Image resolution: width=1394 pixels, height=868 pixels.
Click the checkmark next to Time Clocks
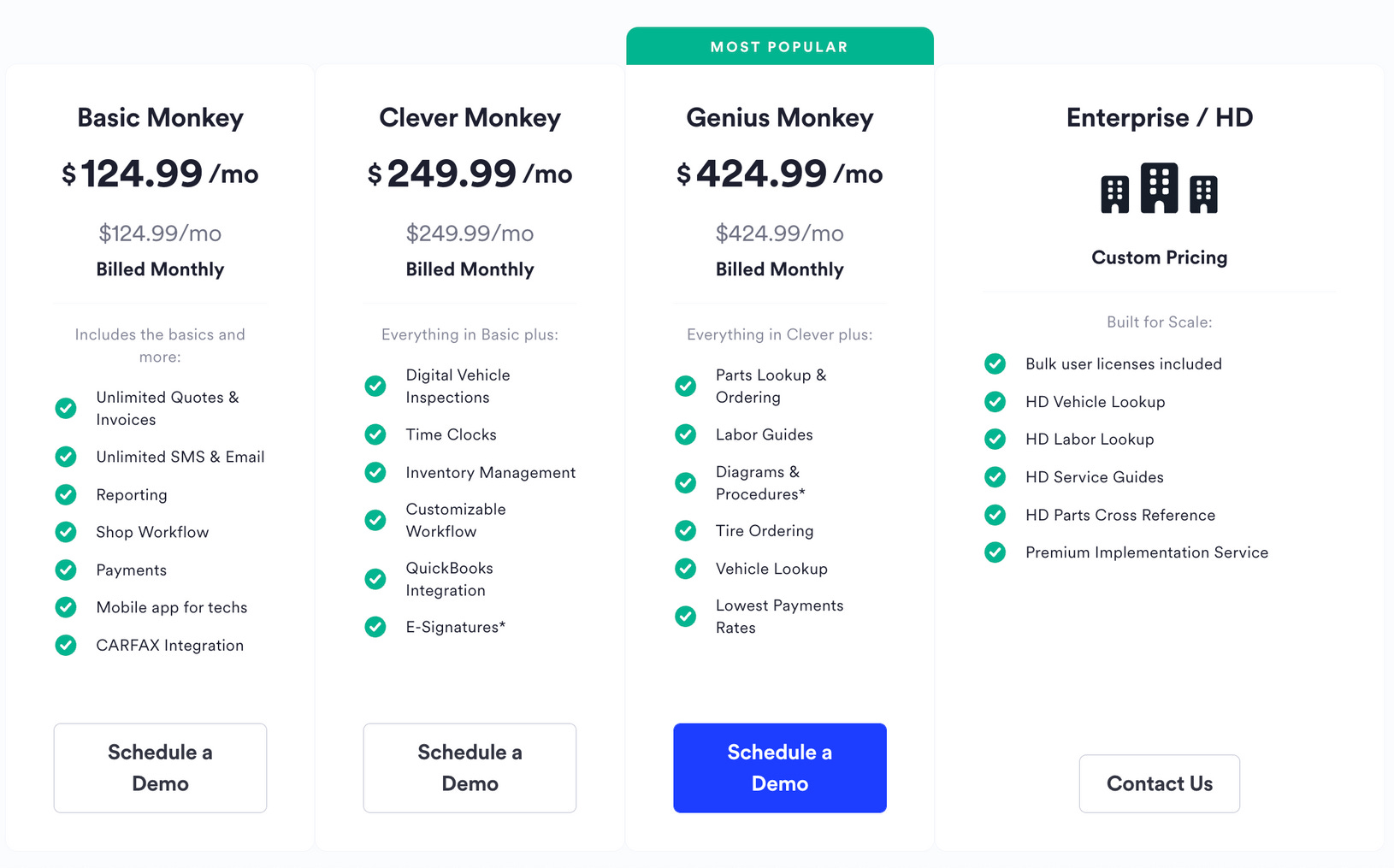click(x=375, y=434)
